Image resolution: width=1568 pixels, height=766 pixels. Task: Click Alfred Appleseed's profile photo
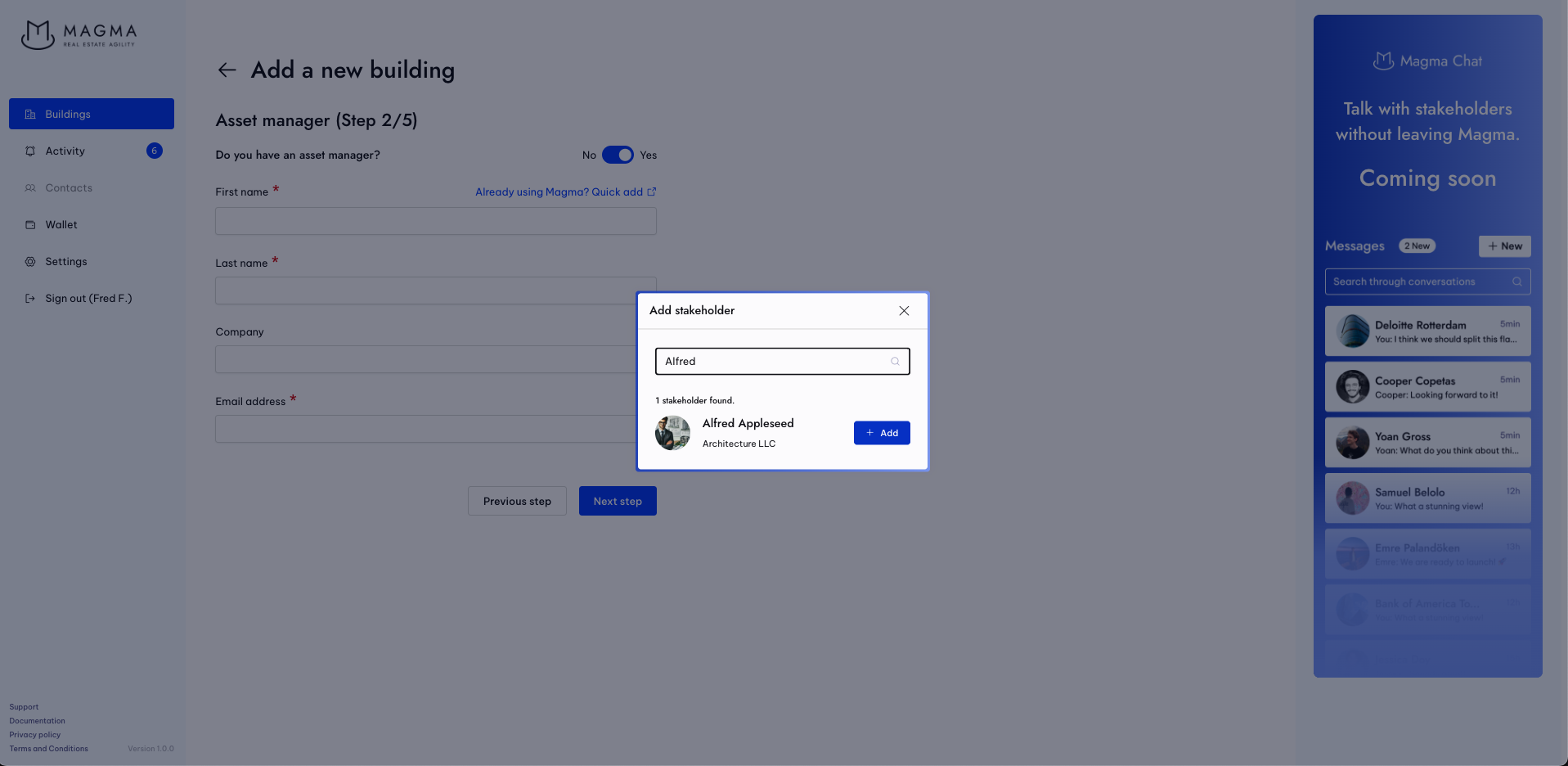(x=672, y=433)
